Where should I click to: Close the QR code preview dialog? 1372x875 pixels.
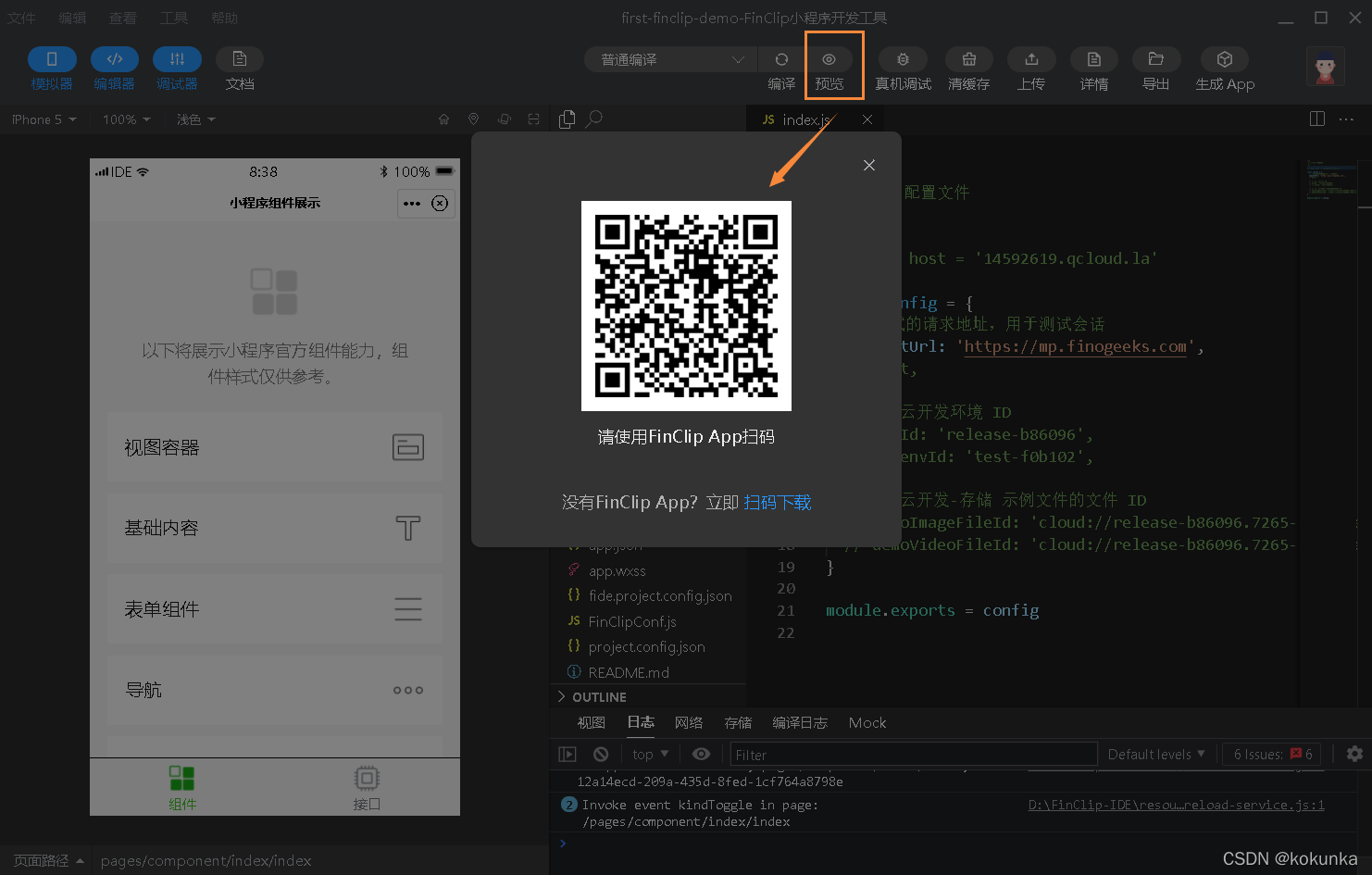(x=868, y=165)
